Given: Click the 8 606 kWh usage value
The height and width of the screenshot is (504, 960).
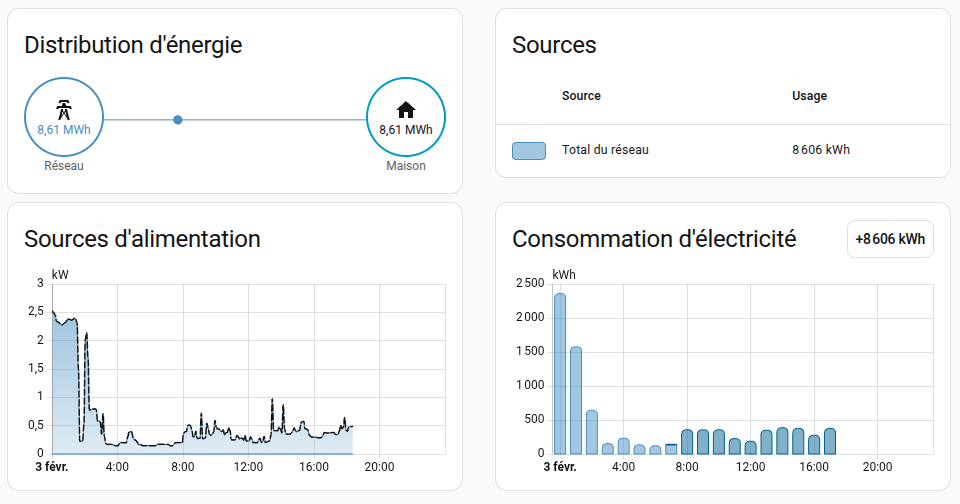Looking at the screenshot, I should [820, 150].
